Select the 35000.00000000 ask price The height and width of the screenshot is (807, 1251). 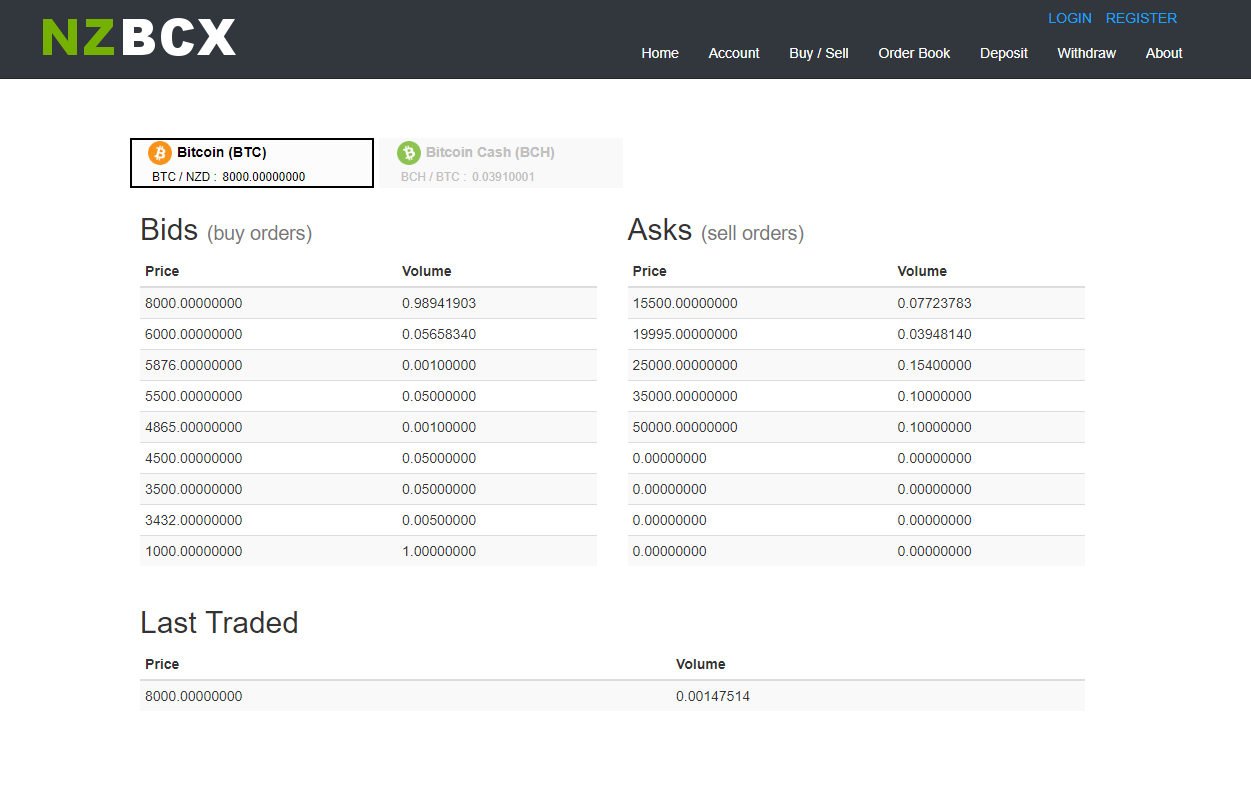685,396
